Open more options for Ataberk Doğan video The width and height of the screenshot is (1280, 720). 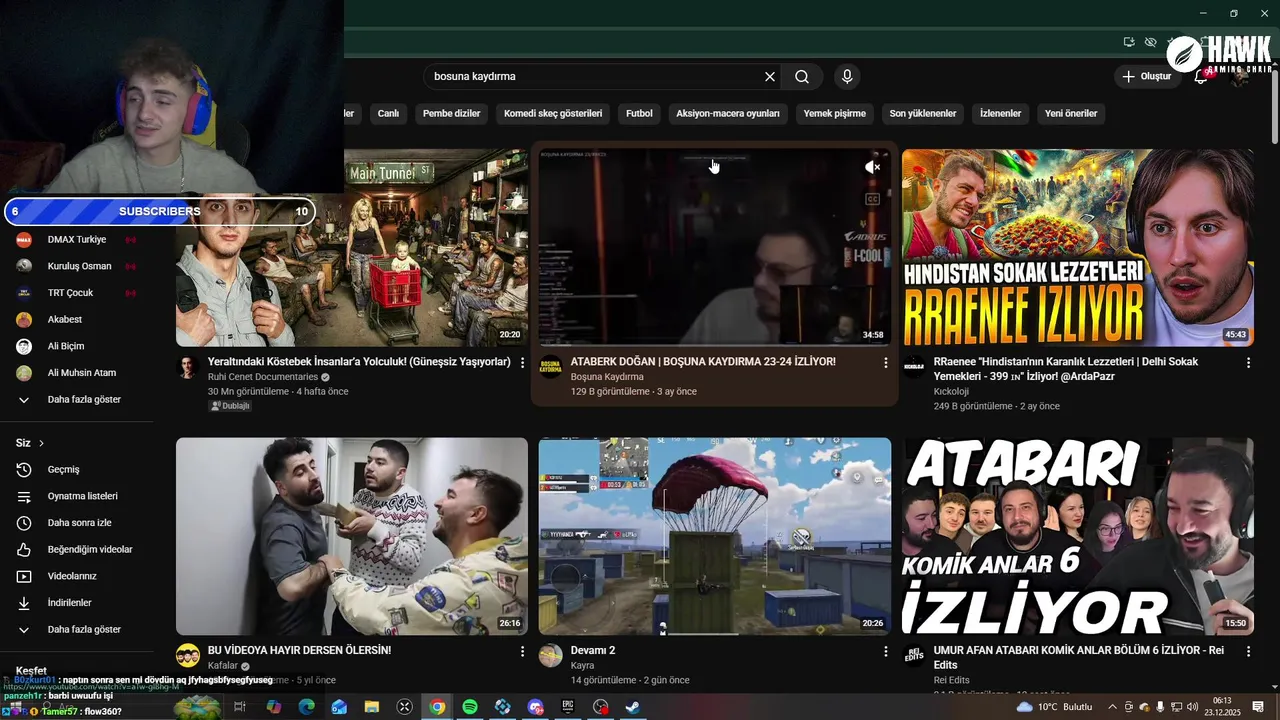pyautogui.click(x=885, y=363)
